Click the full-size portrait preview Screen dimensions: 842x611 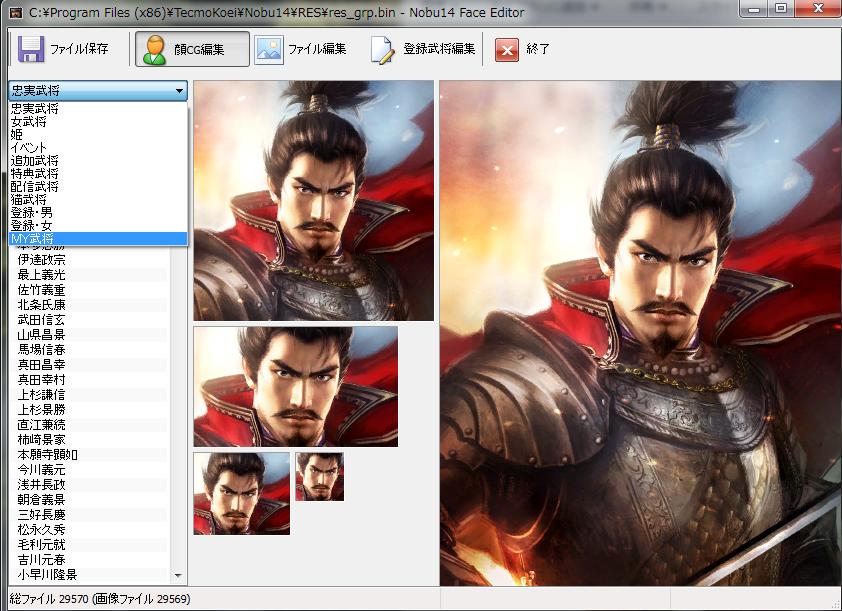point(641,333)
